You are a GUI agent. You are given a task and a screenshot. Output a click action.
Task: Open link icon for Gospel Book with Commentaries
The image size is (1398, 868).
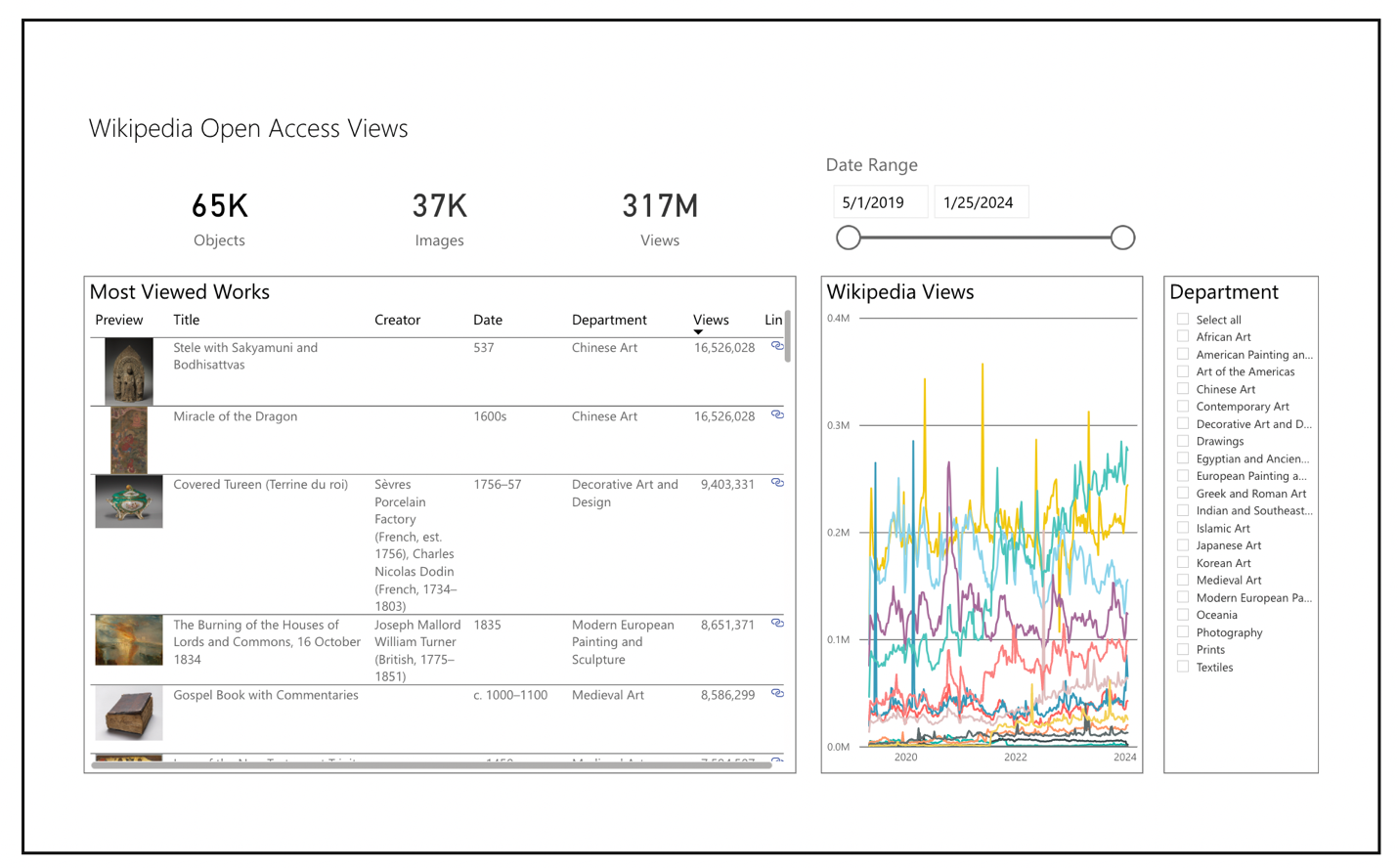[x=777, y=693]
